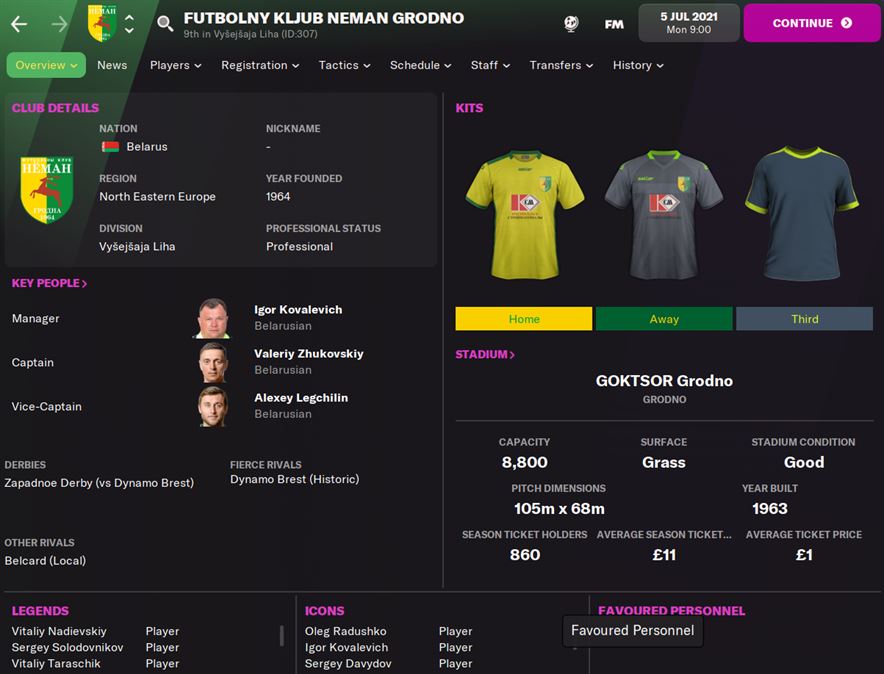Click Igor Kovalevich's manager portrait
884x674 pixels.
click(x=214, y=318)
